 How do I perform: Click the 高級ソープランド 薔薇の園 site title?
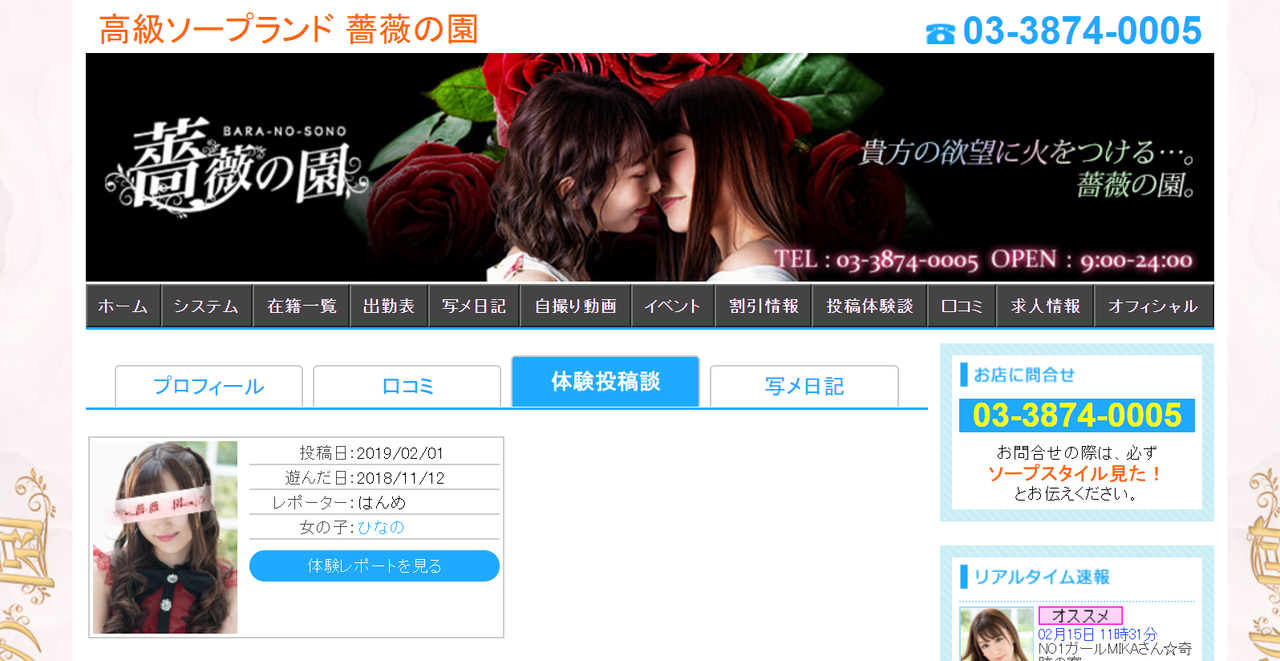point(289,29)
